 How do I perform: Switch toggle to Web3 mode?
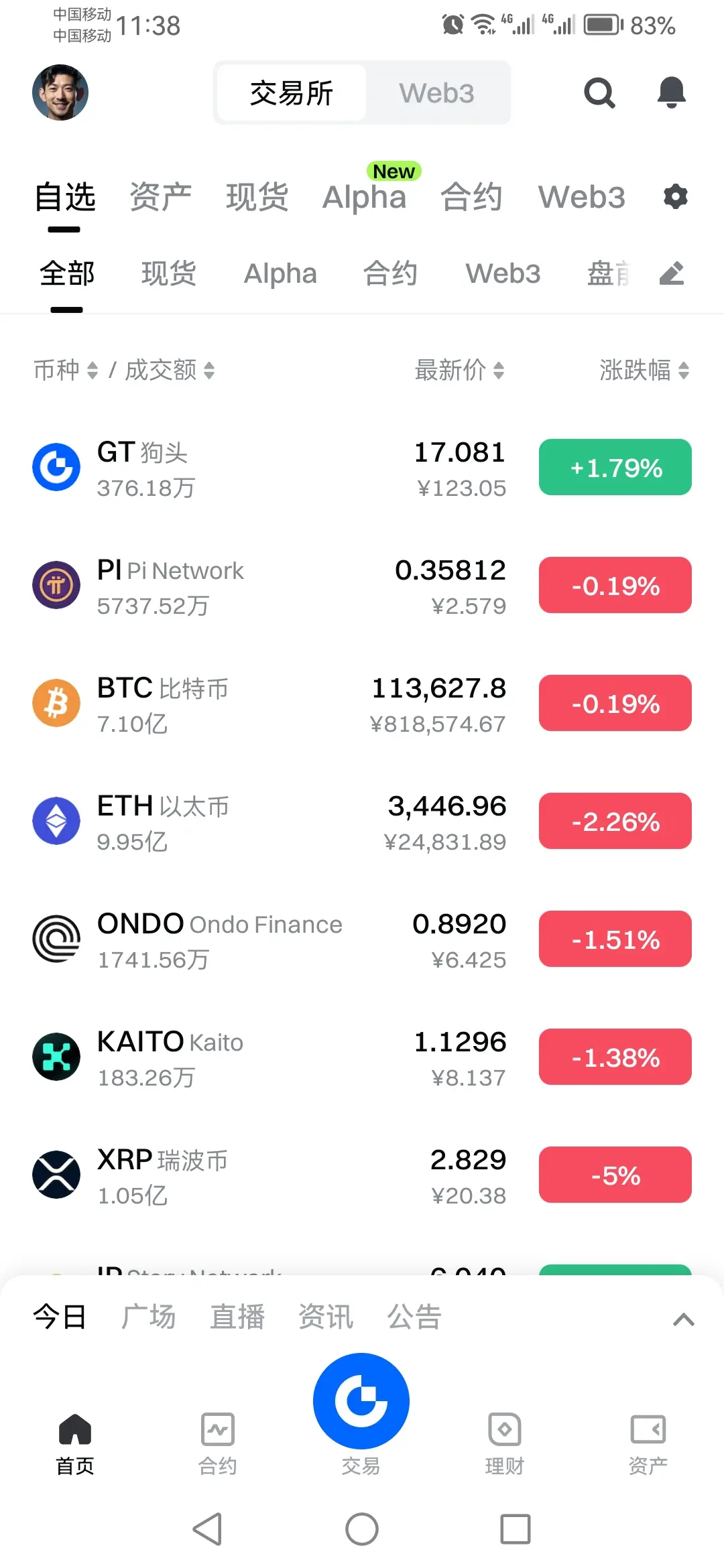[x=437, y=93]
